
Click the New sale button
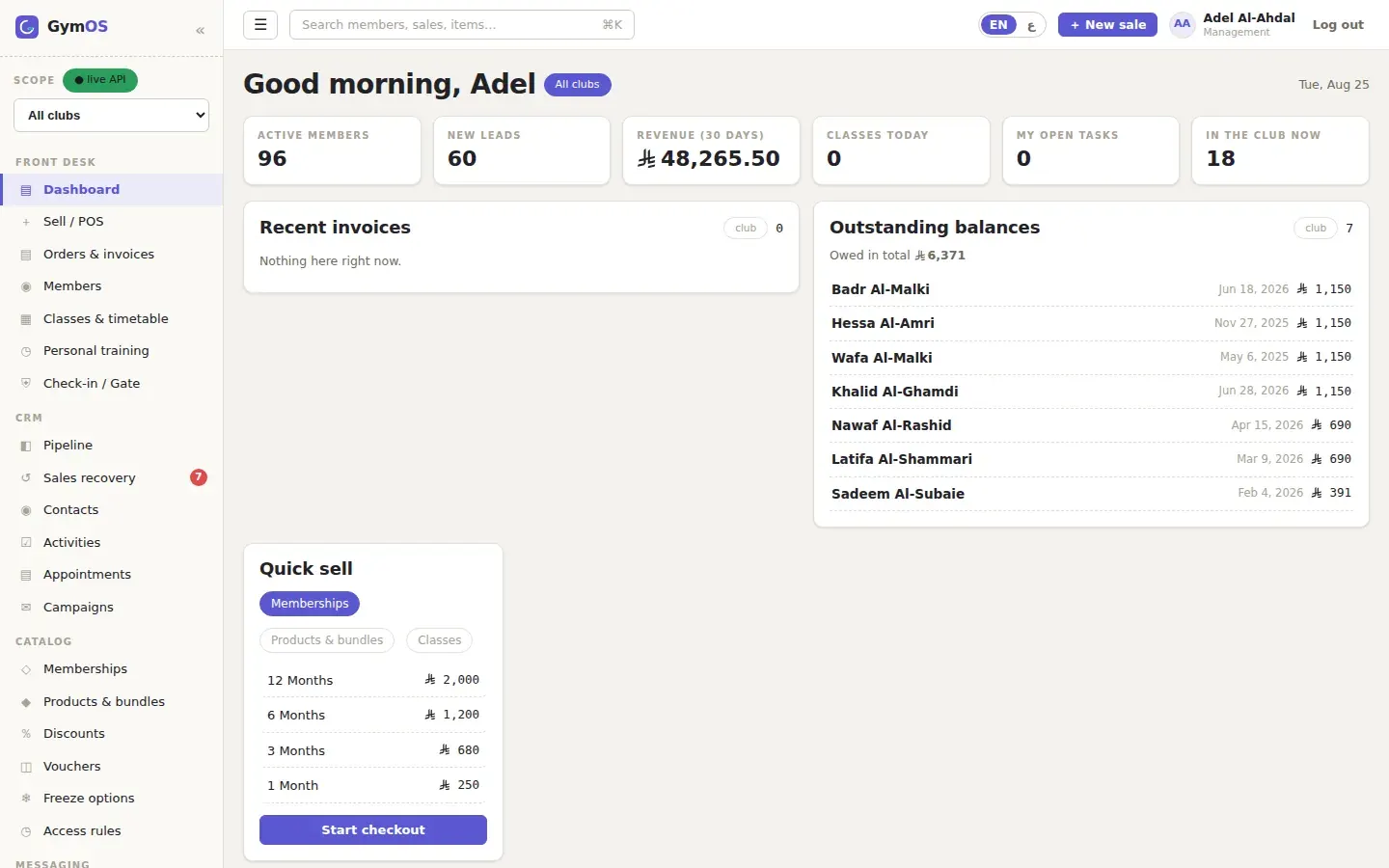coord(1107,25)
